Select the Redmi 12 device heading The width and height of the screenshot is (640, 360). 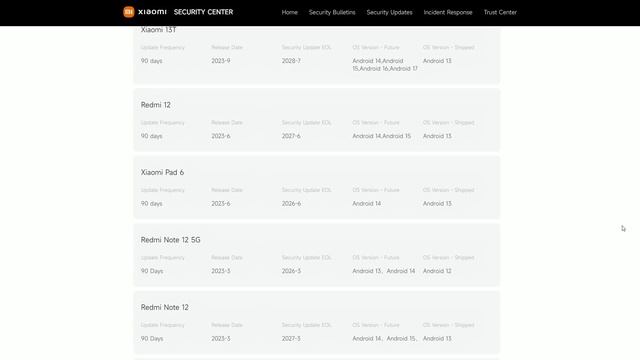coord(156,105)
